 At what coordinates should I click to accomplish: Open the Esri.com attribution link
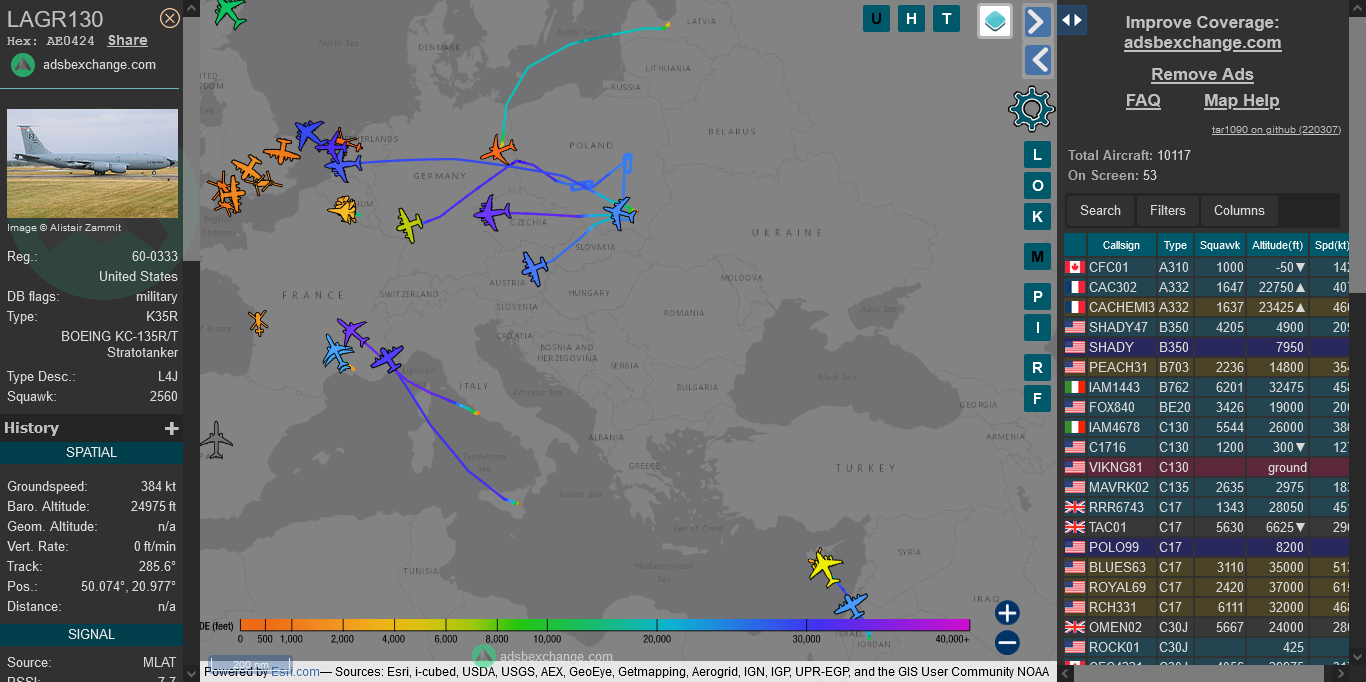295,672
